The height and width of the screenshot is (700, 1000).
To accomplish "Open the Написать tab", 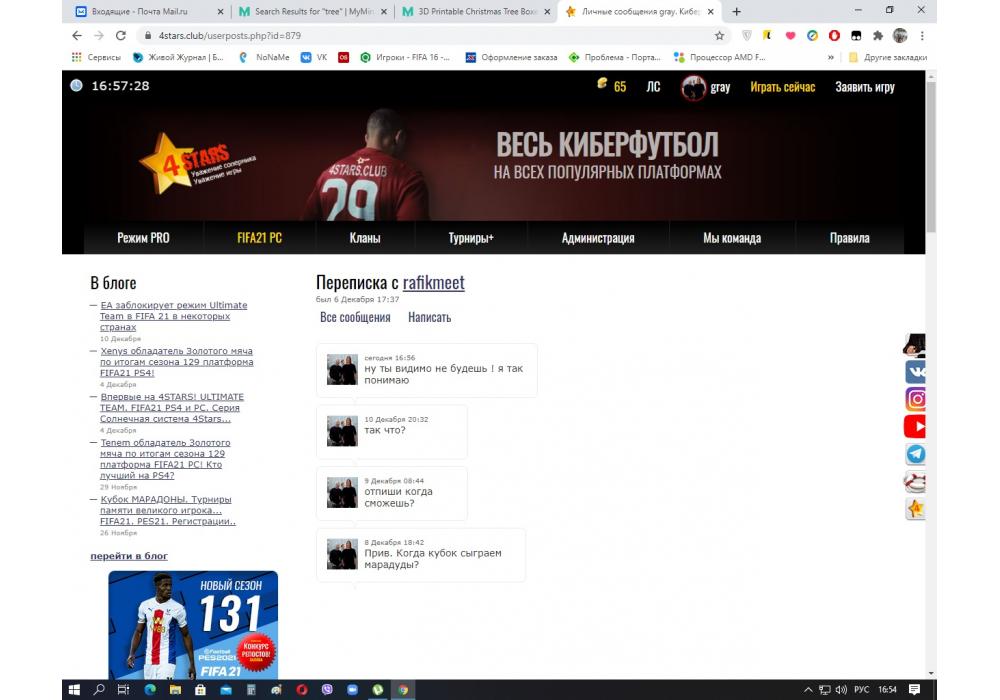I will pyautogui.click(x=429, y=317).
